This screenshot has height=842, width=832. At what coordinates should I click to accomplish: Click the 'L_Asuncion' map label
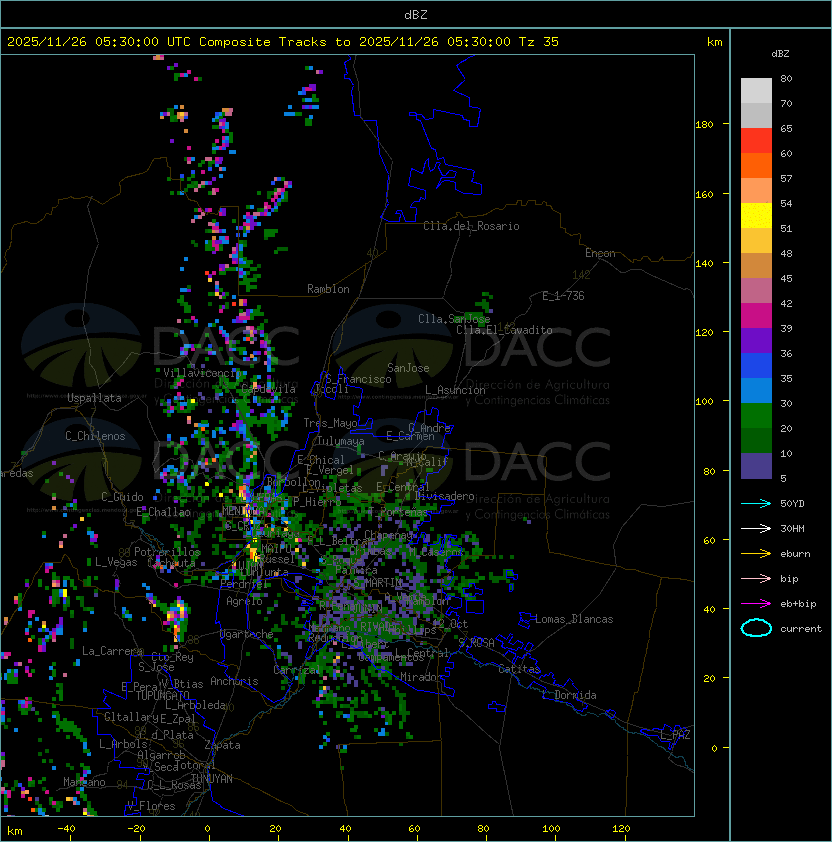click(455, 390)
